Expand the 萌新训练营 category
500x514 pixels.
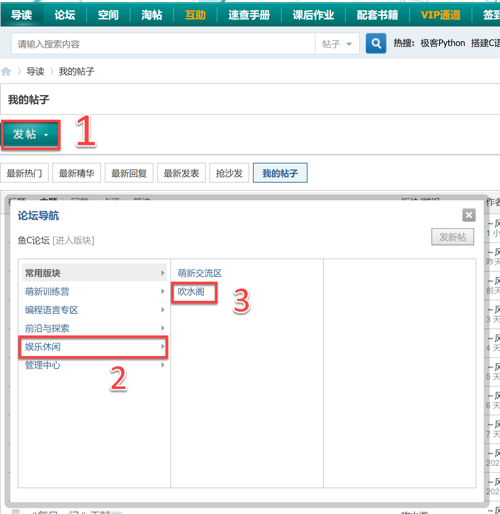click(94, 291)
